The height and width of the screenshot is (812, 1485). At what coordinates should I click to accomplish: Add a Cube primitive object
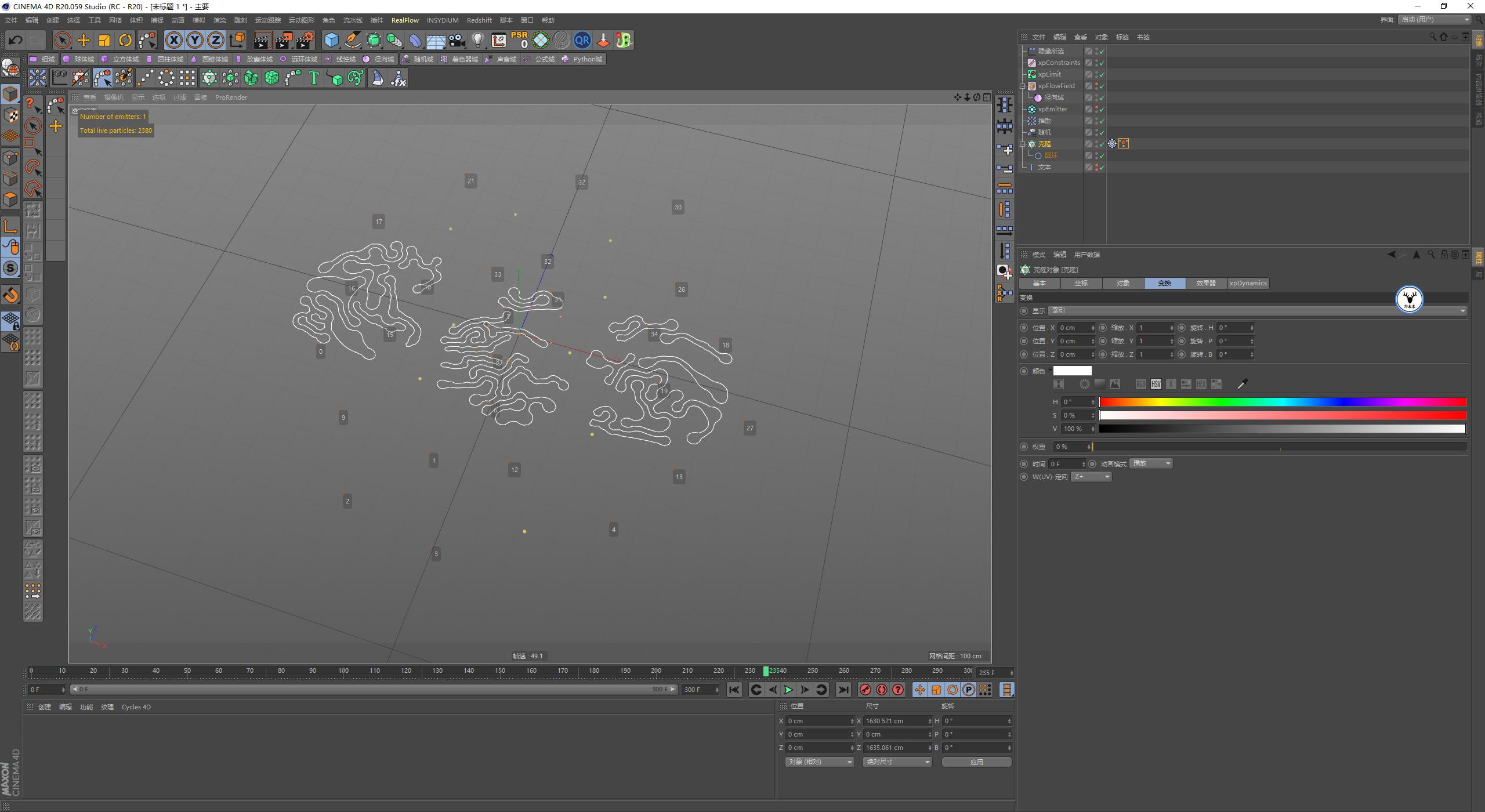tap(331, 40)
